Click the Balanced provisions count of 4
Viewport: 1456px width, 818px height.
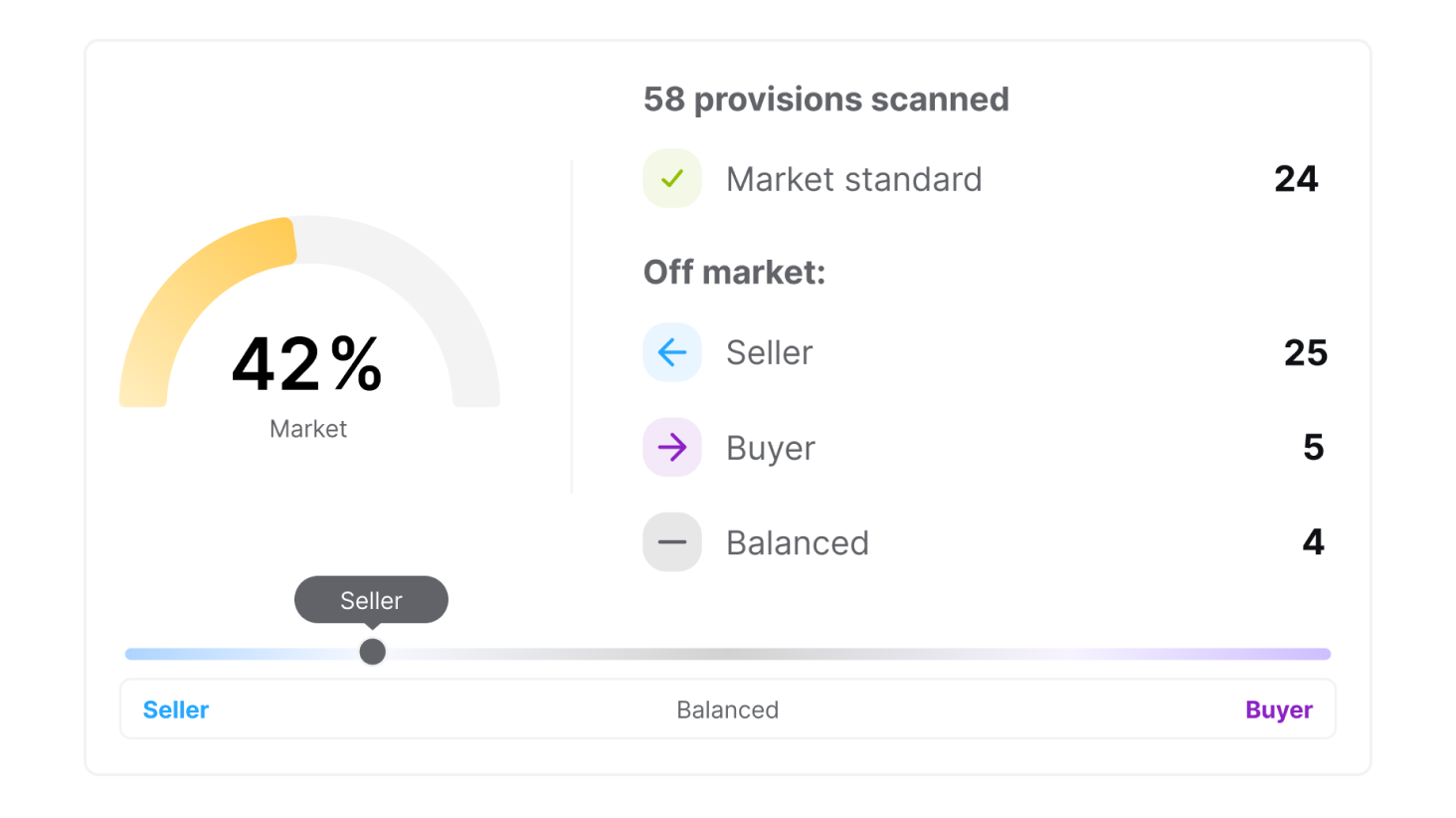pos(1313,542)
